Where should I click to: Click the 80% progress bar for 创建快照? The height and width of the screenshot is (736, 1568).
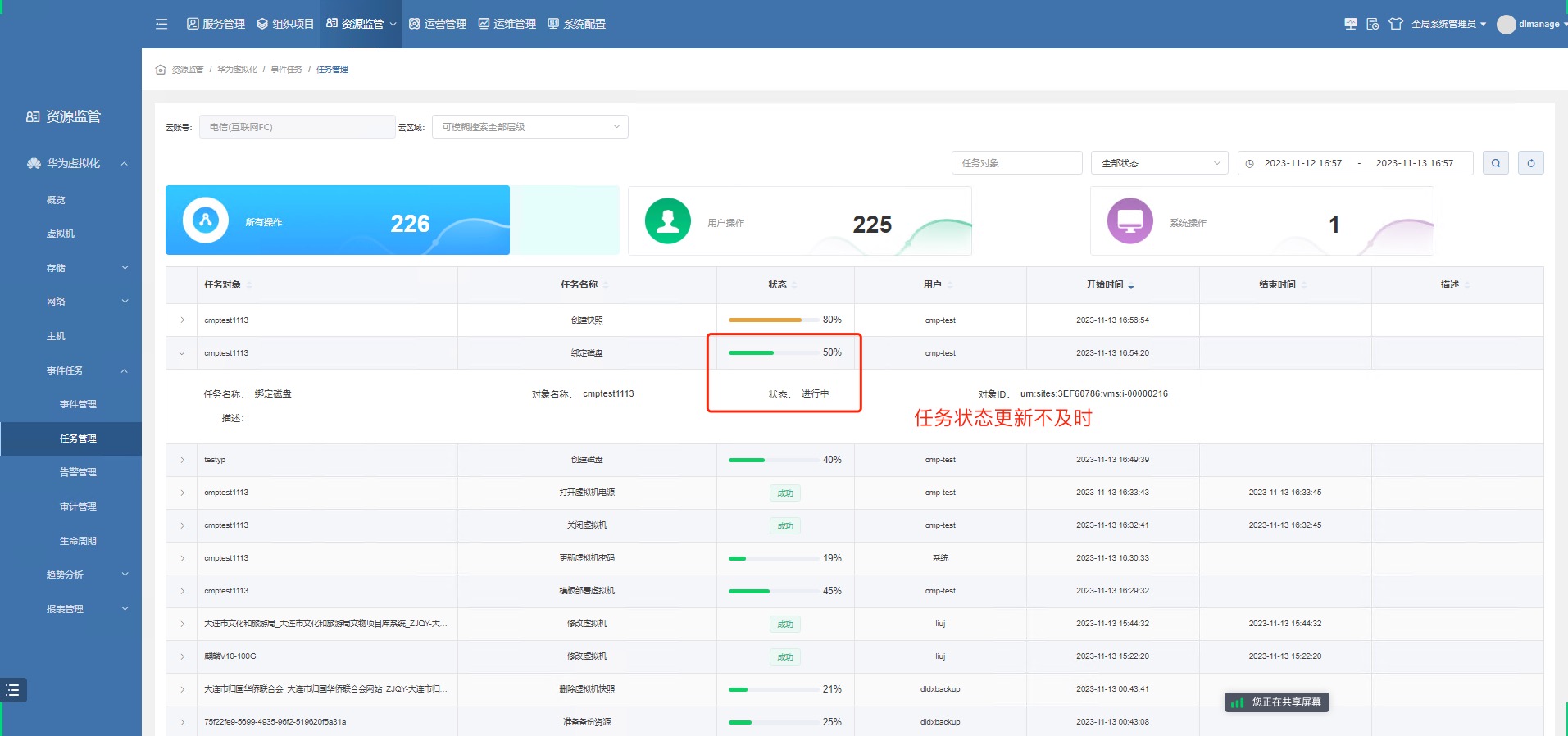[x=773, y=320]
